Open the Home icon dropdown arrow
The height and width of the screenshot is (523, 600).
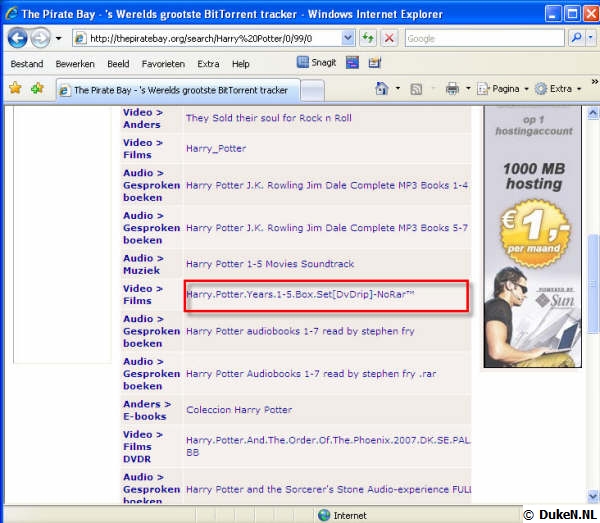click(x=398, y=88)
